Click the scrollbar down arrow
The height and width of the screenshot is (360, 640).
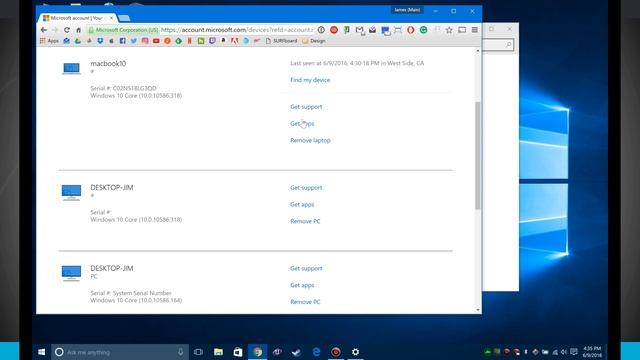(478, 310)
